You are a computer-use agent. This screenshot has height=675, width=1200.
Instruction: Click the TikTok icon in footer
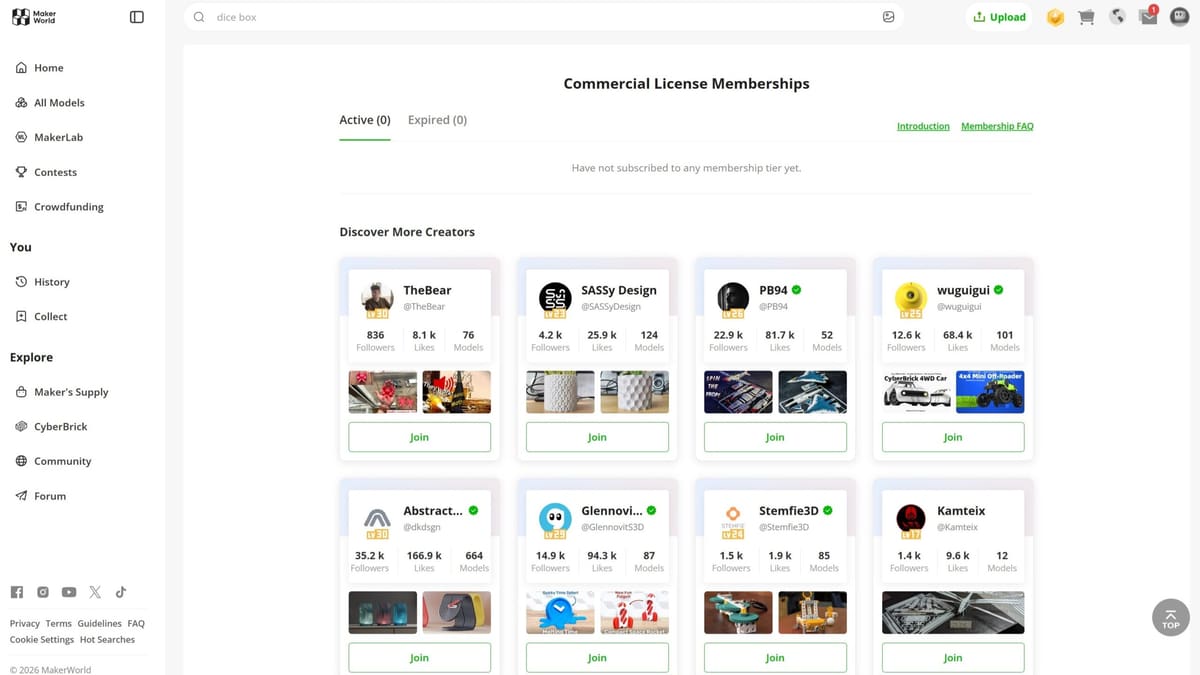pos(121,592)
